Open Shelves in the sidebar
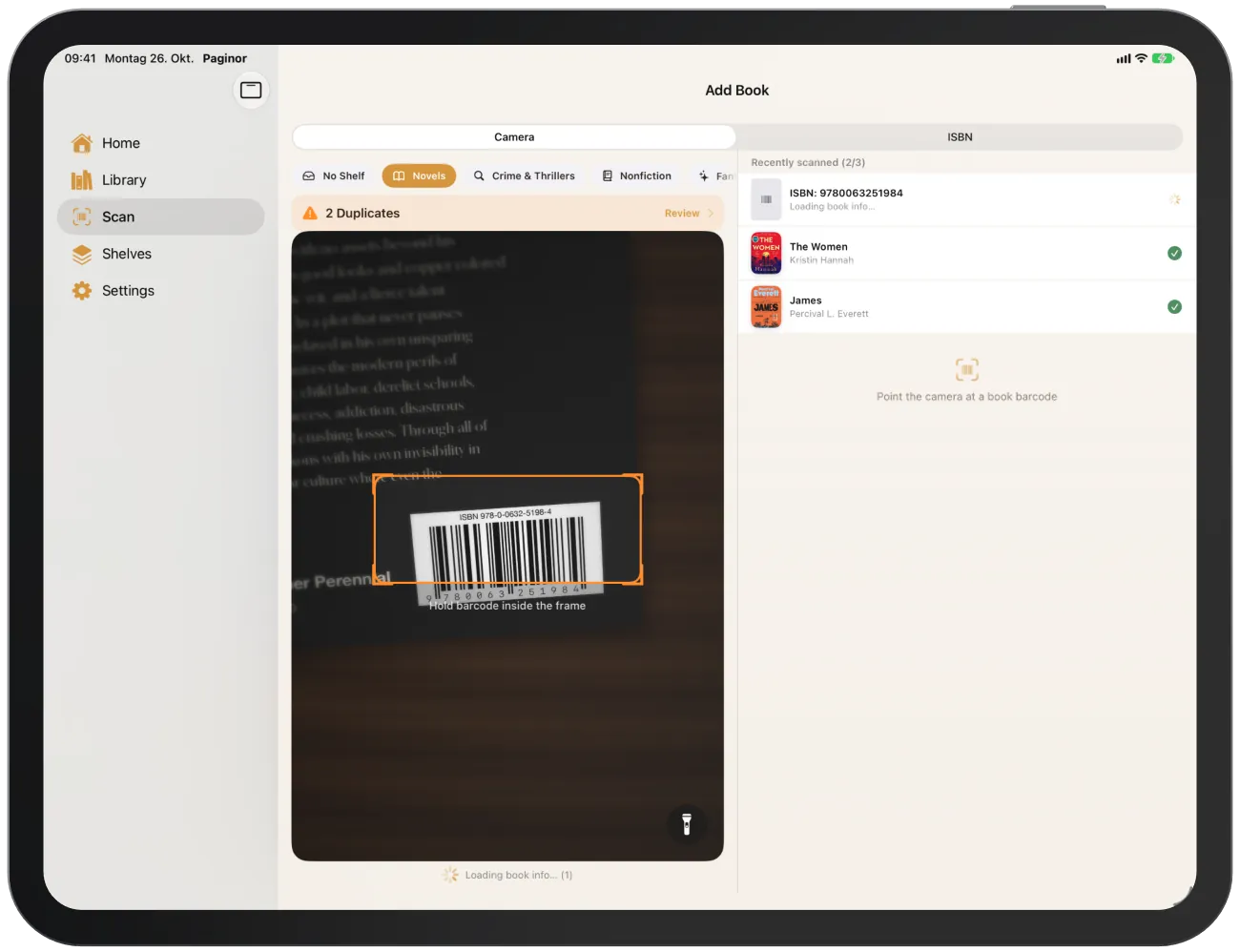 click(160, 254)
